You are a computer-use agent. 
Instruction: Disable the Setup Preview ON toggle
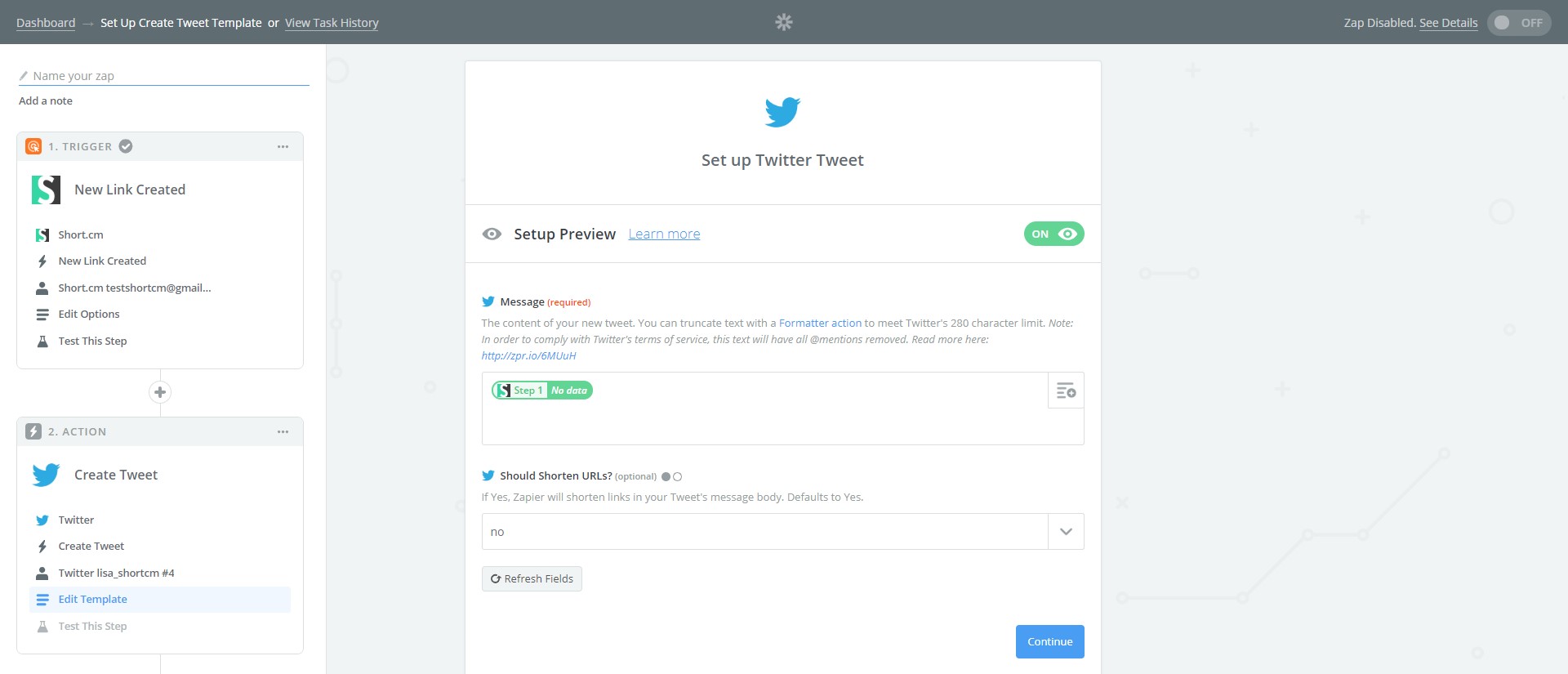click(x=1053, y=234)
